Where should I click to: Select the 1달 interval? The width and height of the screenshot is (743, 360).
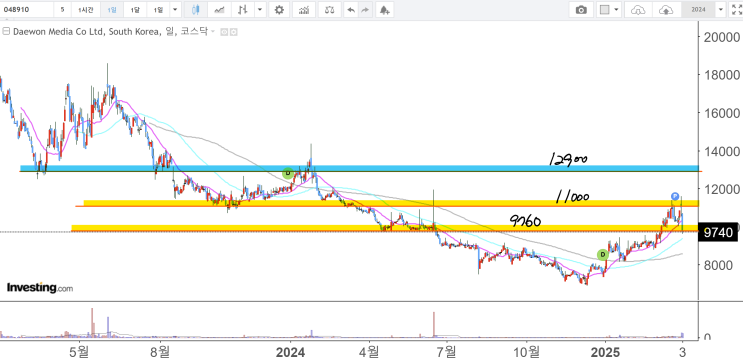pyautogui.click(x=135, y=9)
